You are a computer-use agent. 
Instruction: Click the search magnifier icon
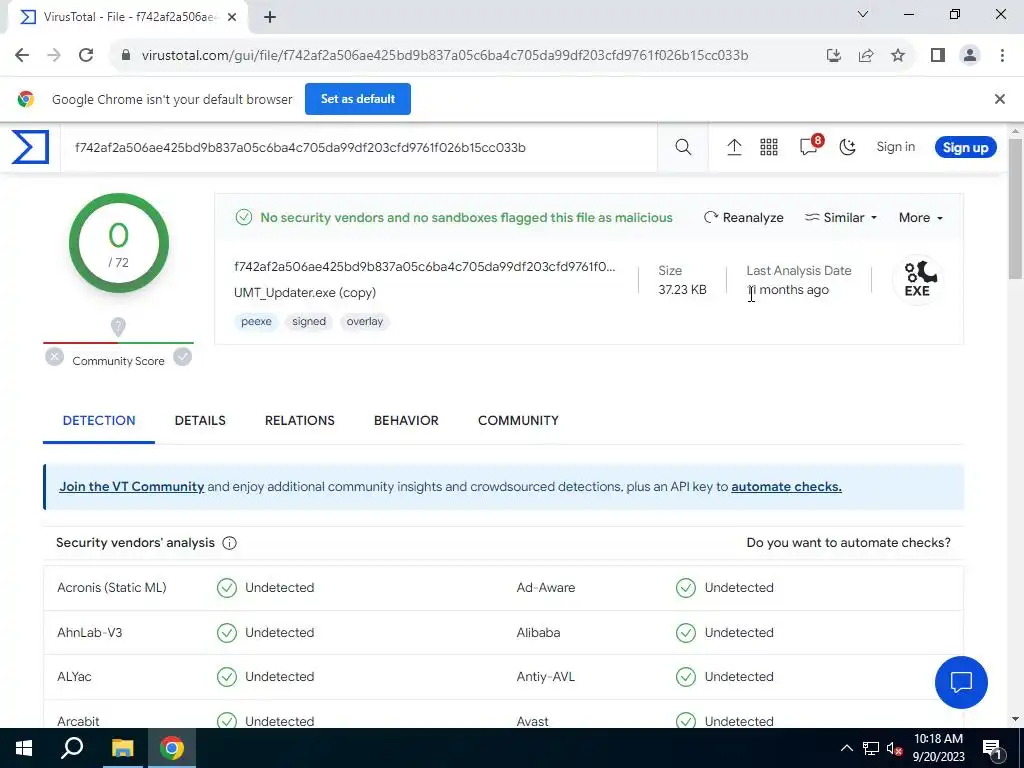tap(683, 147)
